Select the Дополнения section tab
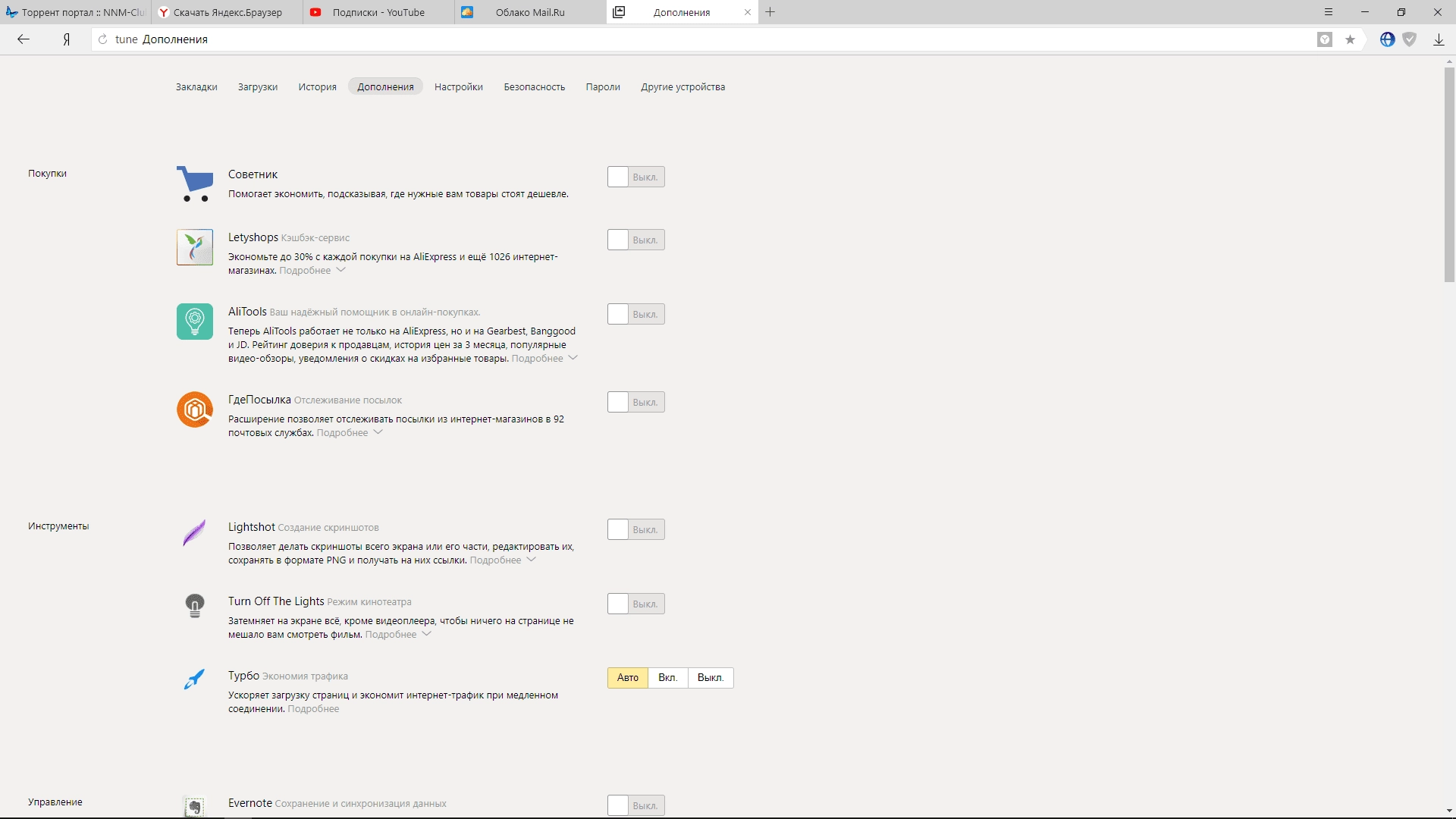Screen dimensions: 1456x819 coord(385,86)
